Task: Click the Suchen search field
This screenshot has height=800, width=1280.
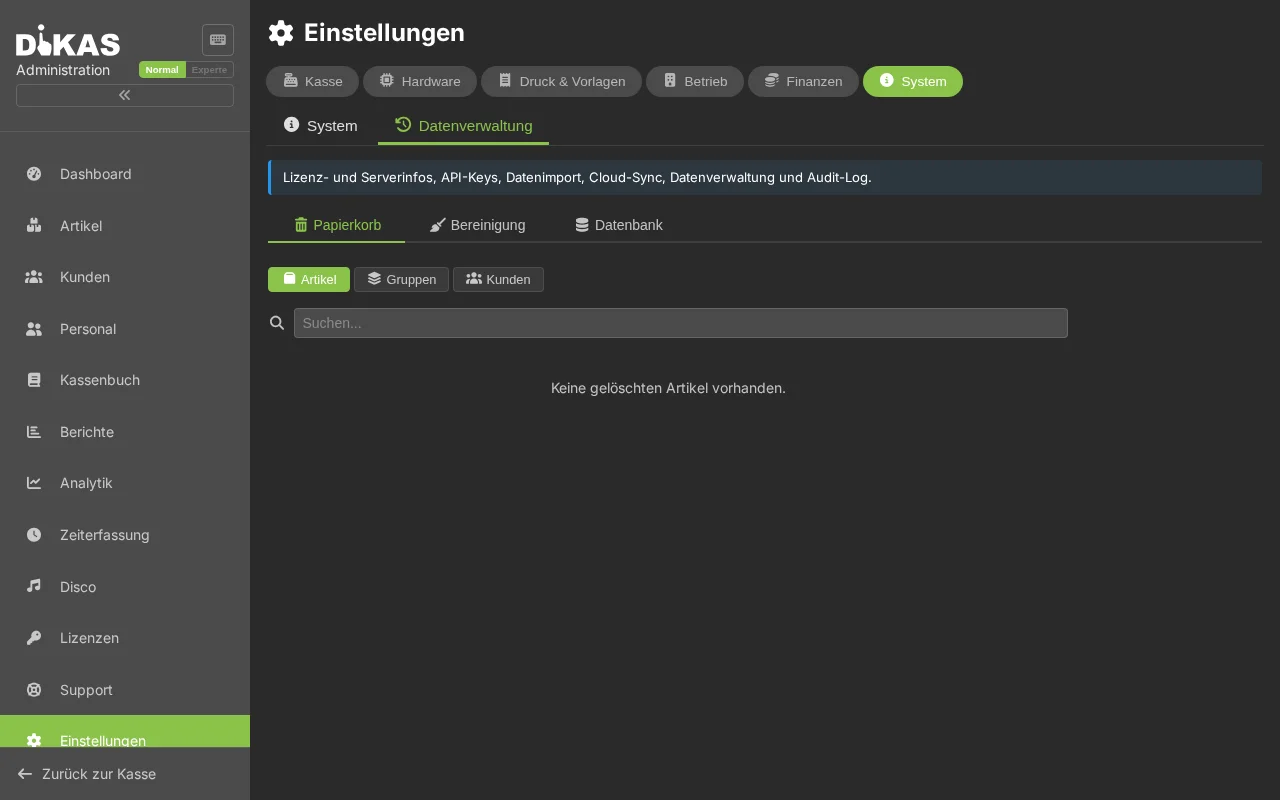Action: coord(681,323)
